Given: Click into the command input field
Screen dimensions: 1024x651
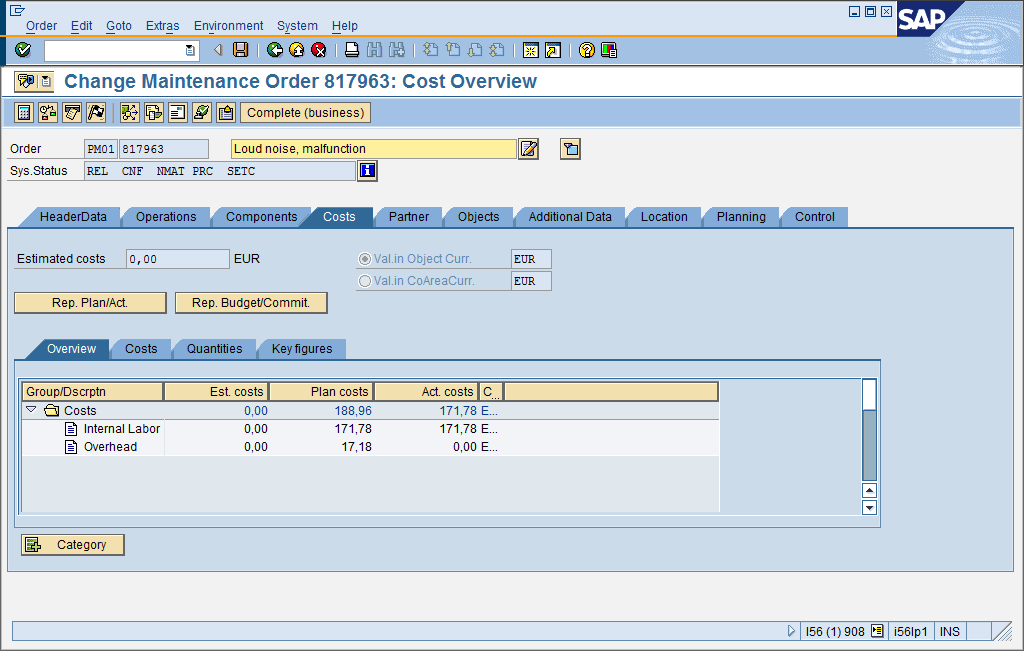Looking at the screenshot, I should point(114,50).
